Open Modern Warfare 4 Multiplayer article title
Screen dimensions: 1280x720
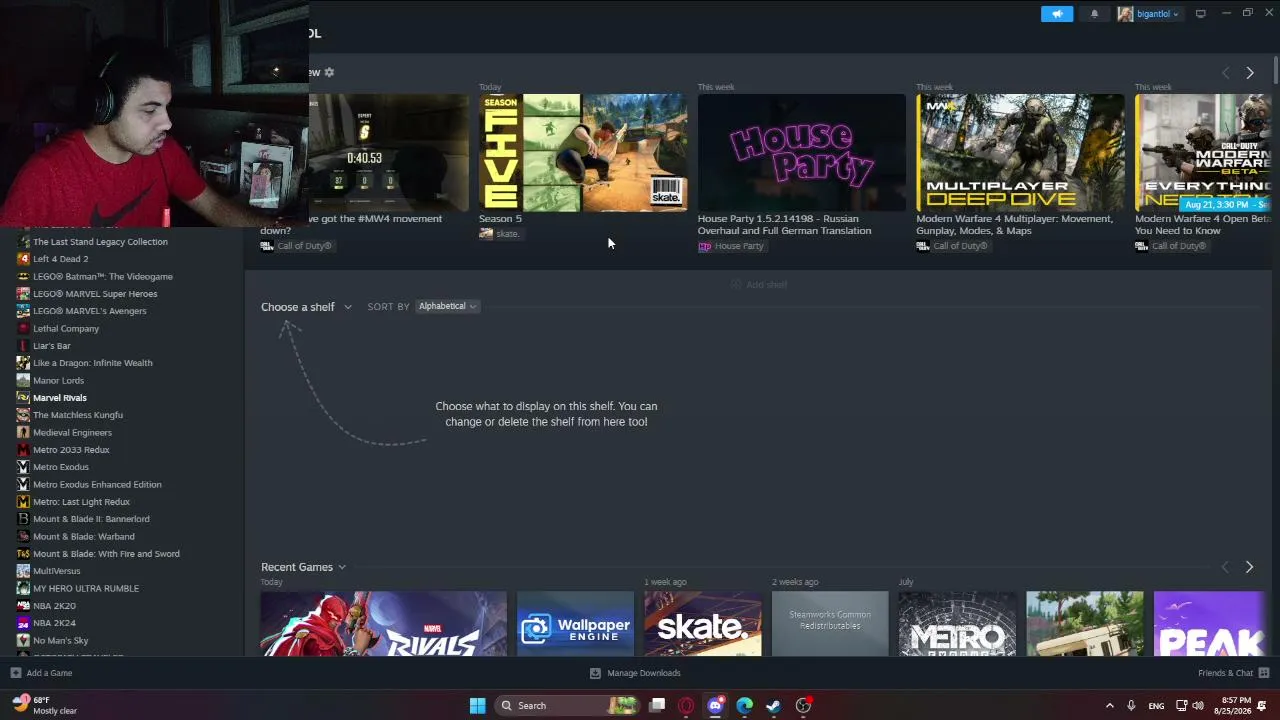1014,224
